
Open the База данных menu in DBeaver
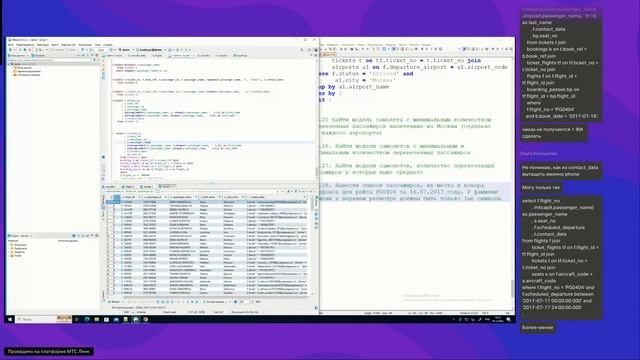[85, 44]
